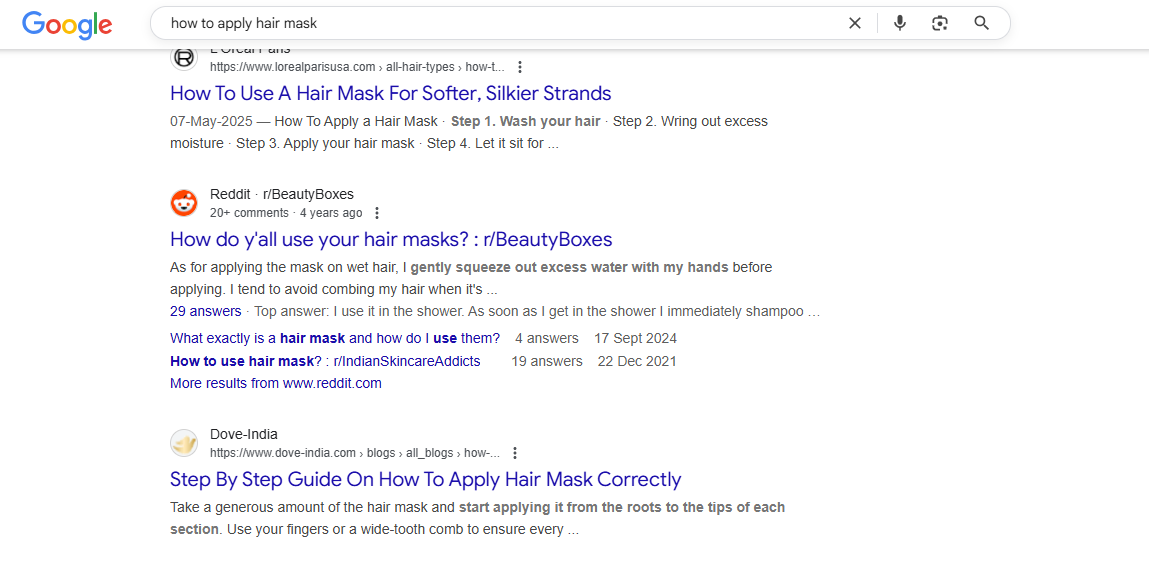Open "What exactly is a hair mask" sublink
This screenshot has height=562, width=1149.
(335, 339)
